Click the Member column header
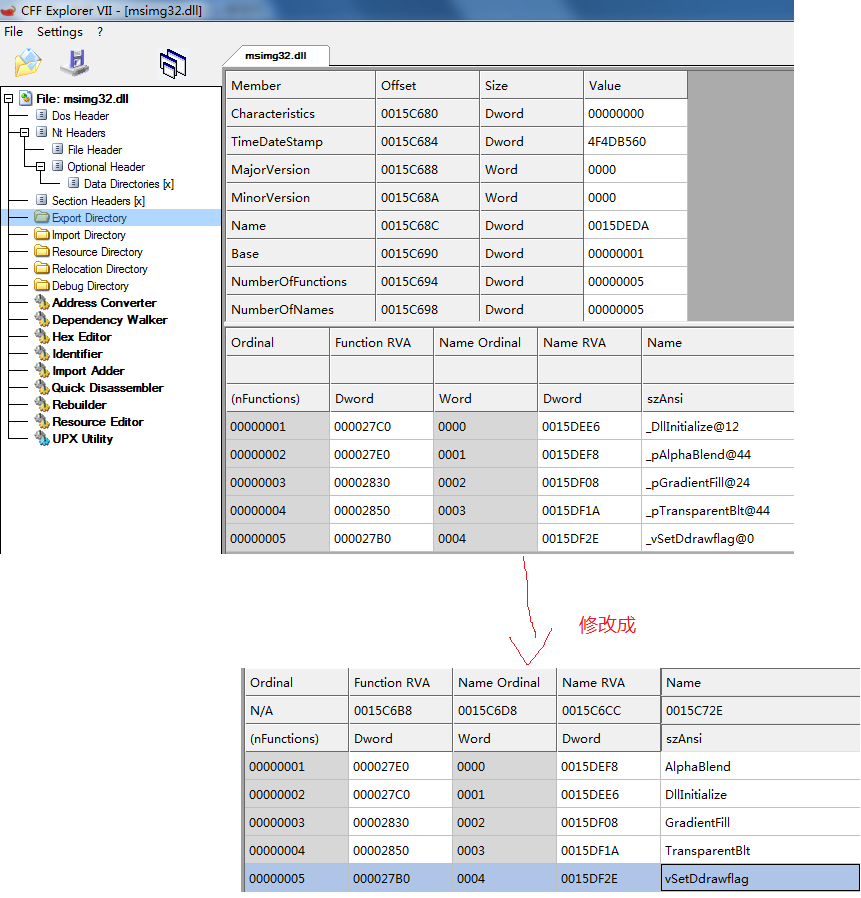Viewport: 861px width, 898px height. tap(301, 85)
